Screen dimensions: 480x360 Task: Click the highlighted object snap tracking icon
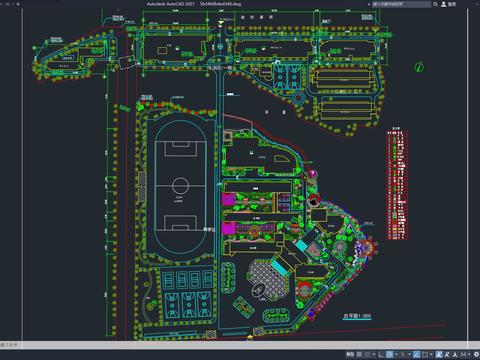[x=417, y=354]
